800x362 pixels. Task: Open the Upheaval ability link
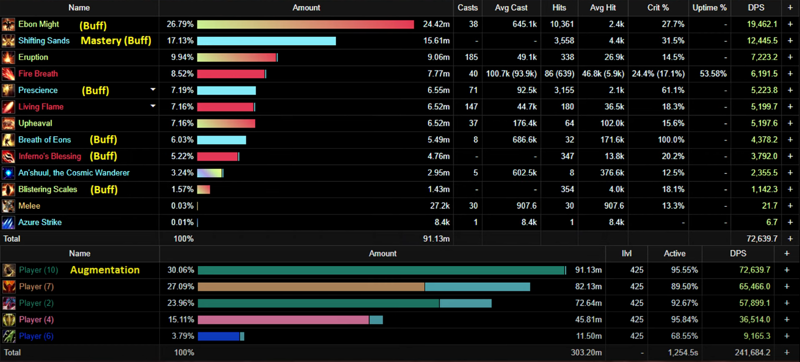(35, 123)
